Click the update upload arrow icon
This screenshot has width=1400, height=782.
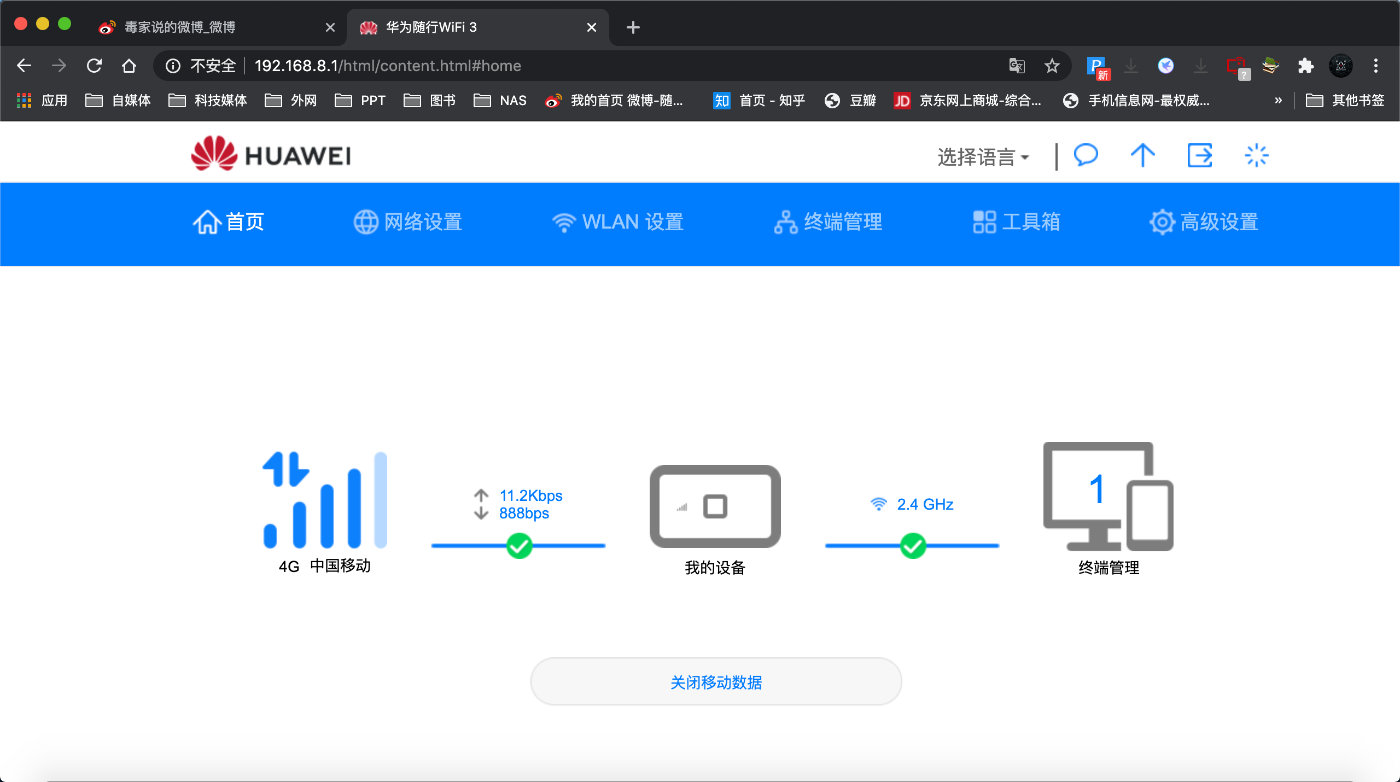(1143, 155)
